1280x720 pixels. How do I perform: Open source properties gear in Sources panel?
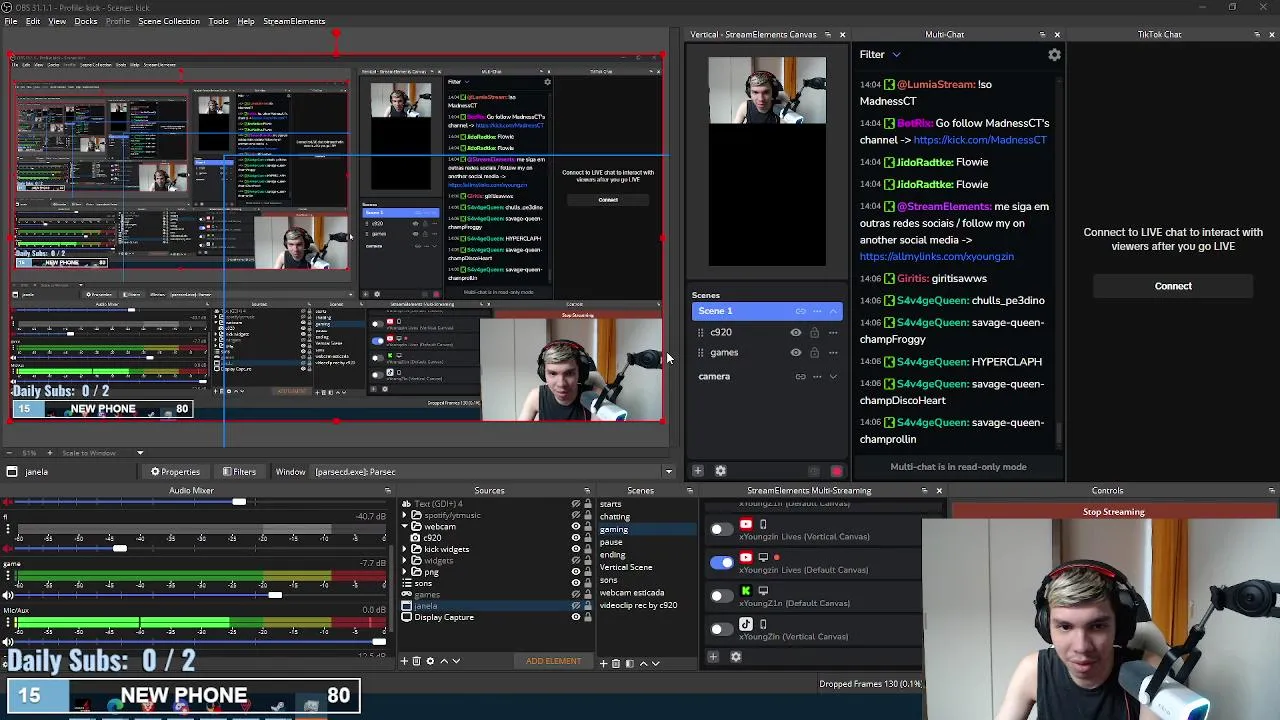pyautogui.click(x=431, y=661)
